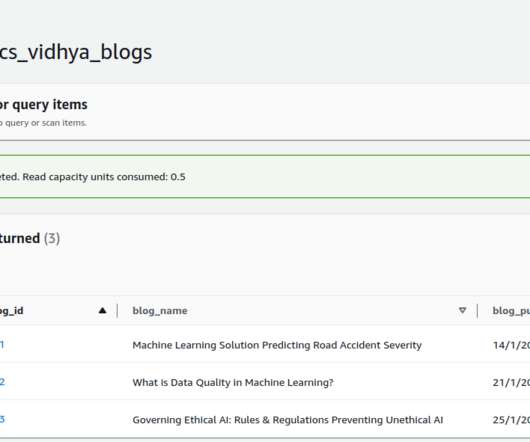Viewport: 530px width, 442px height.
Task: Select the blog_id column header
Action: click(11, 311)
